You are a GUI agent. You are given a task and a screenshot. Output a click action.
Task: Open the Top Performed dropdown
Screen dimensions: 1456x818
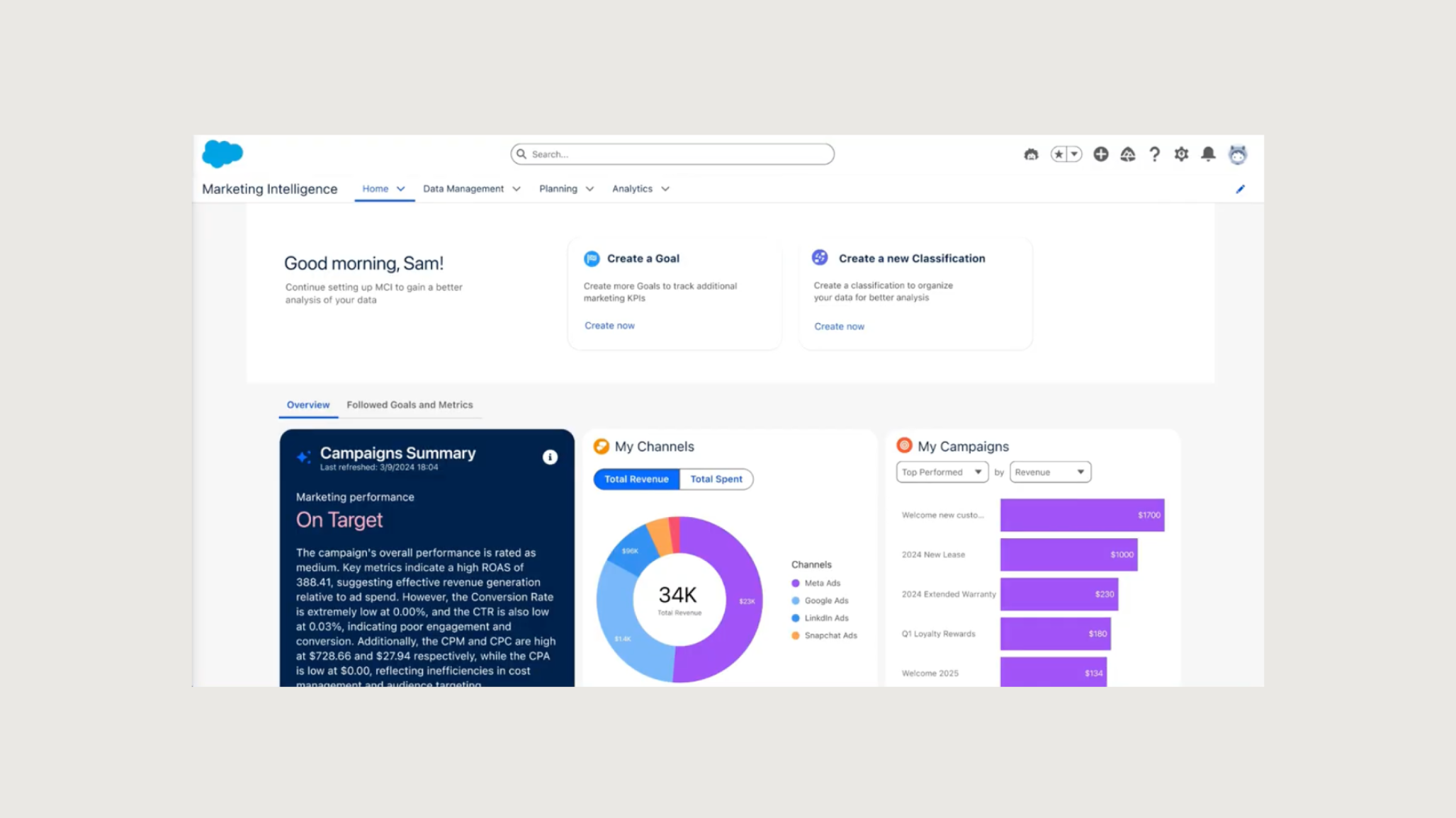pyautogui.click(x=942, y=472)
